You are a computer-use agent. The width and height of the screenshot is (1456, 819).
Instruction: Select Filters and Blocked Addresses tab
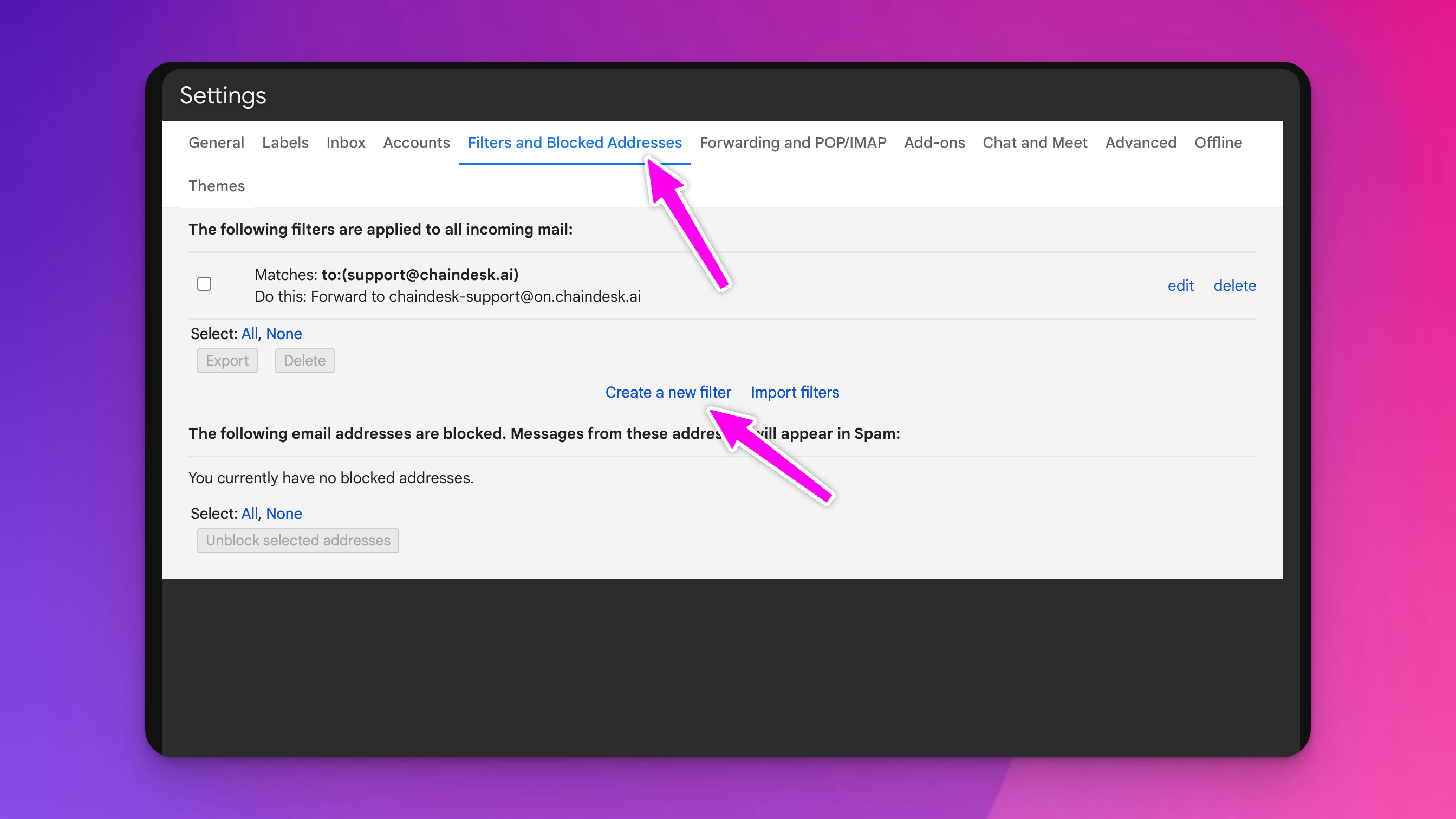574,142
